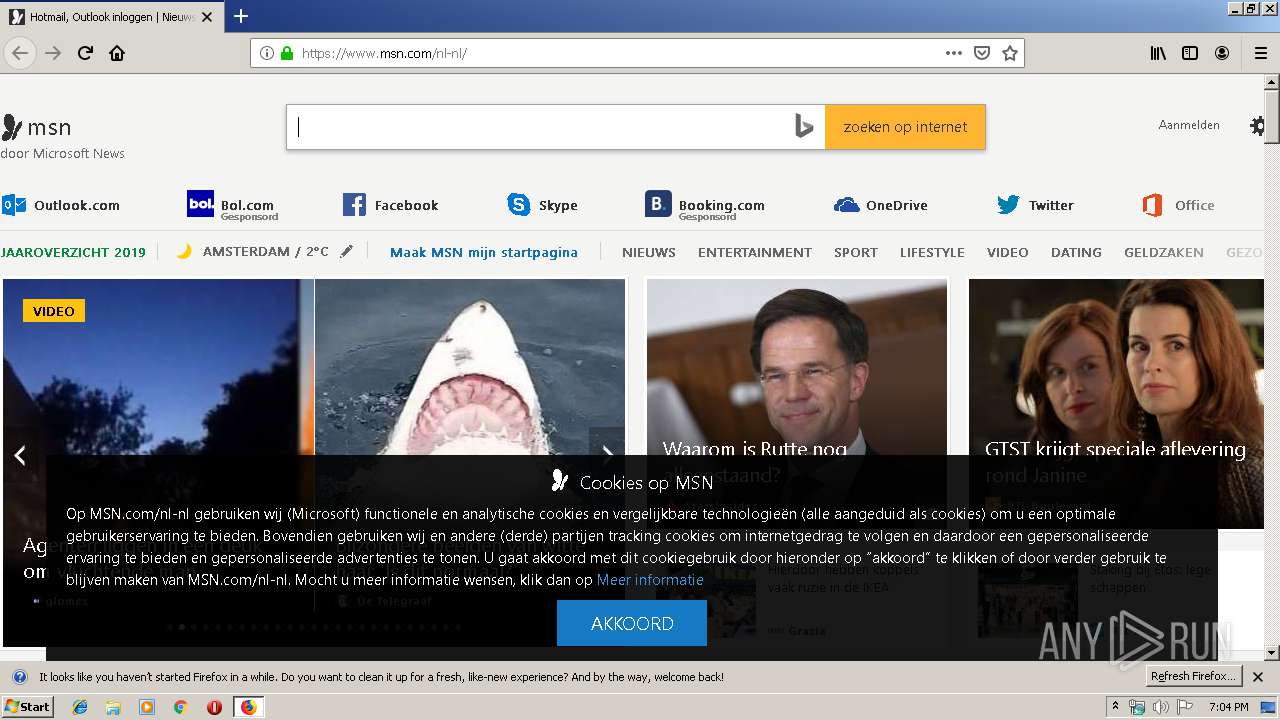Open 'GTST krijgt speciale aflevering' article
Image resolution: width=1280 pixels, height=720 pixels.
tap(1115, 449)
